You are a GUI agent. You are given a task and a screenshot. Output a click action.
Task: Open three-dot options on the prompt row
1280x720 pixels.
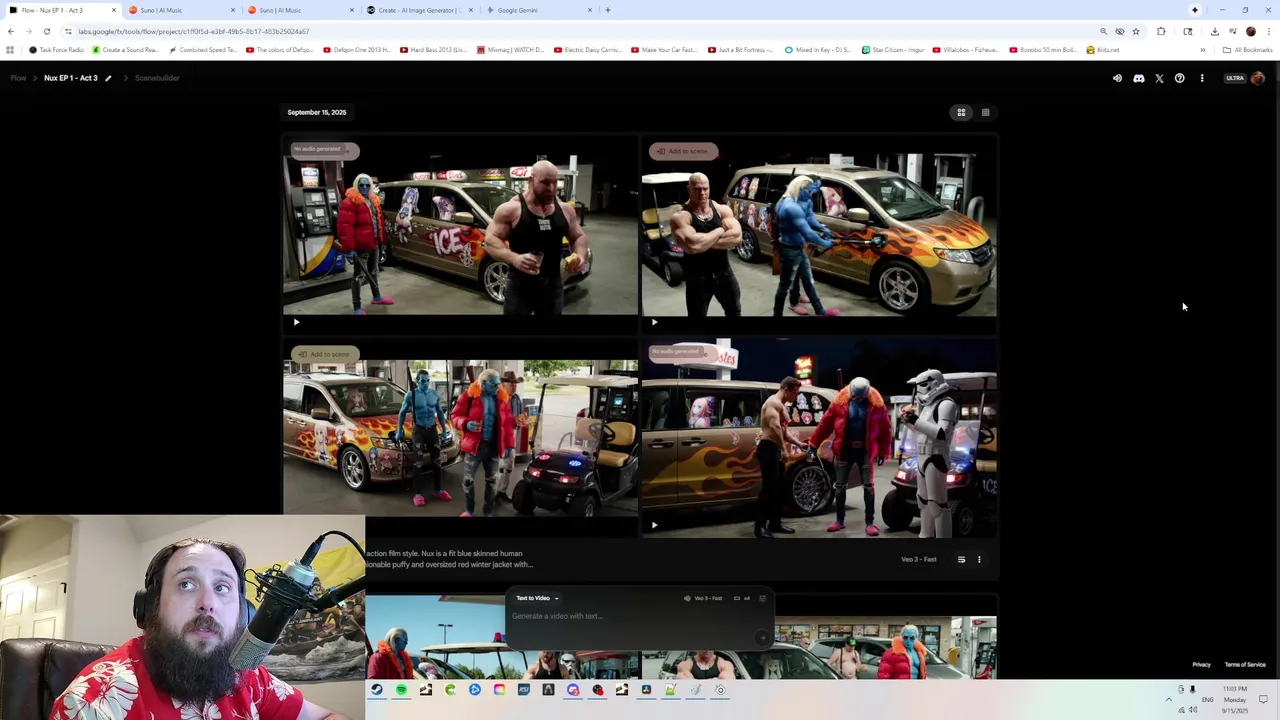[x=979, y=560]
